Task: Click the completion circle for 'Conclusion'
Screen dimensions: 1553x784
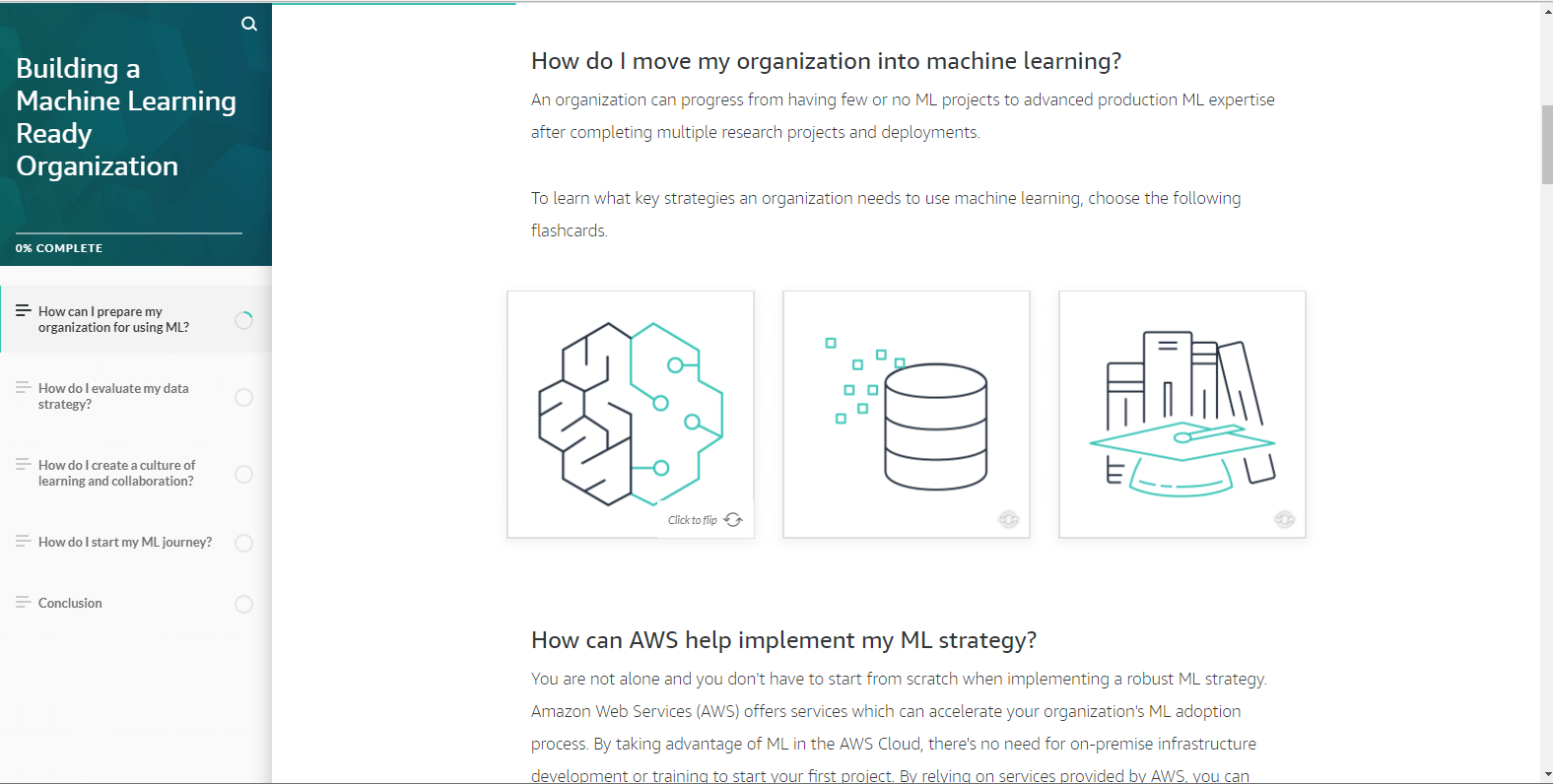Action: [244, 604]
